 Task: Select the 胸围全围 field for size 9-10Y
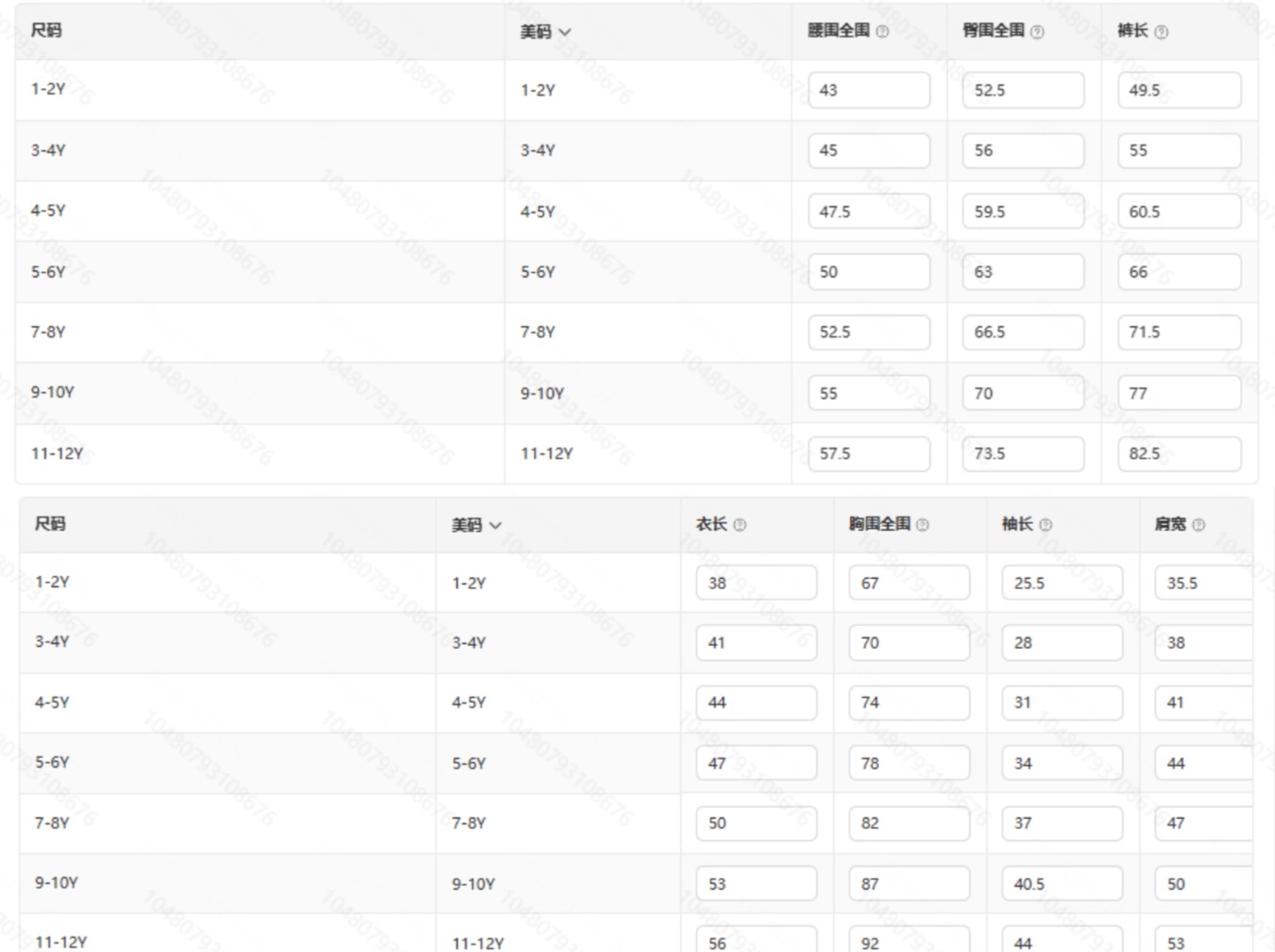coord(909,884)
